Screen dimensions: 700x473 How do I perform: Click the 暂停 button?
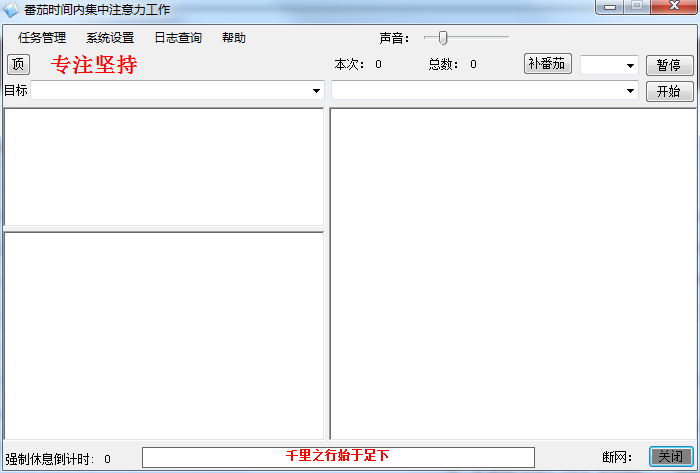(x=669, y=66)
